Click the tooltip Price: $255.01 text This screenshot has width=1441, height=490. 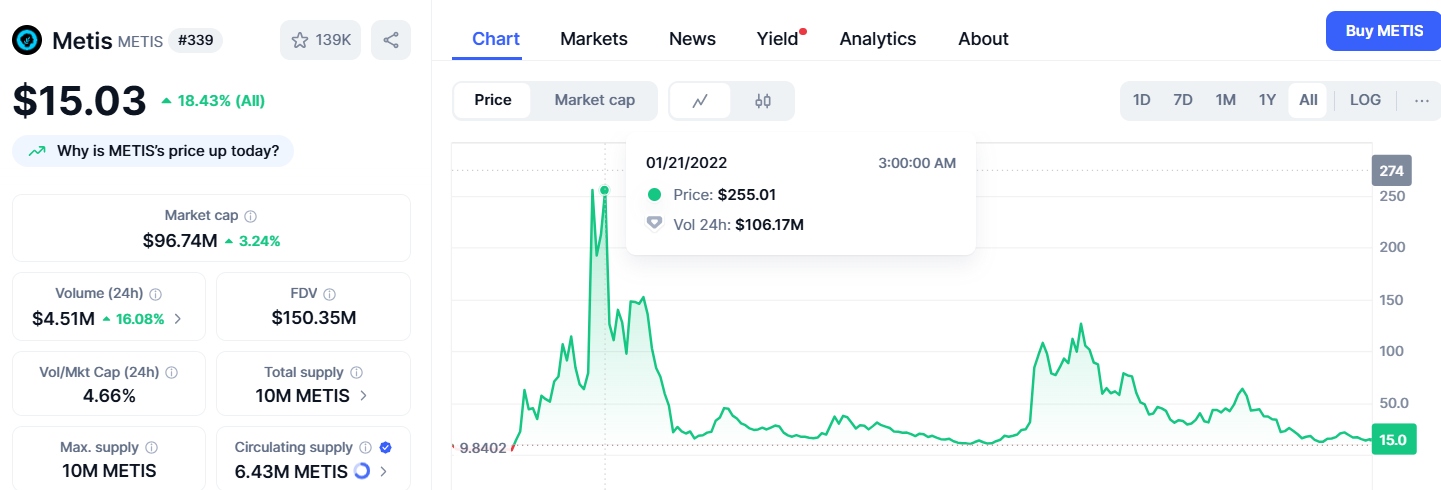(x=725, y=194)
